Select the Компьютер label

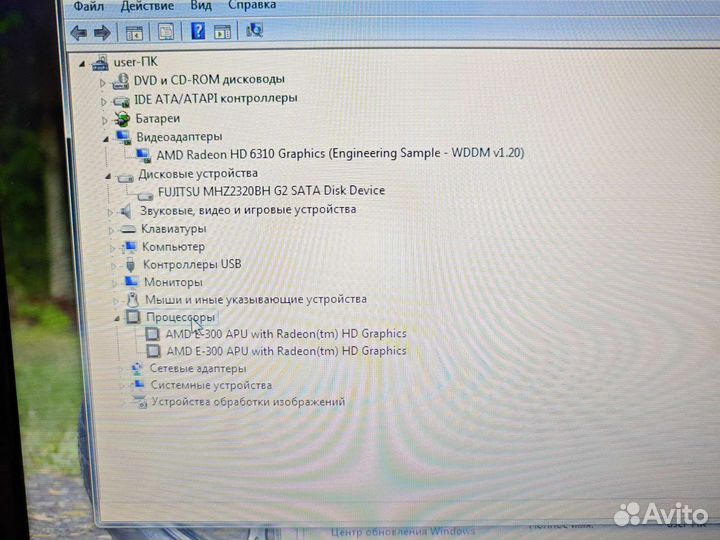click(173, 247)
